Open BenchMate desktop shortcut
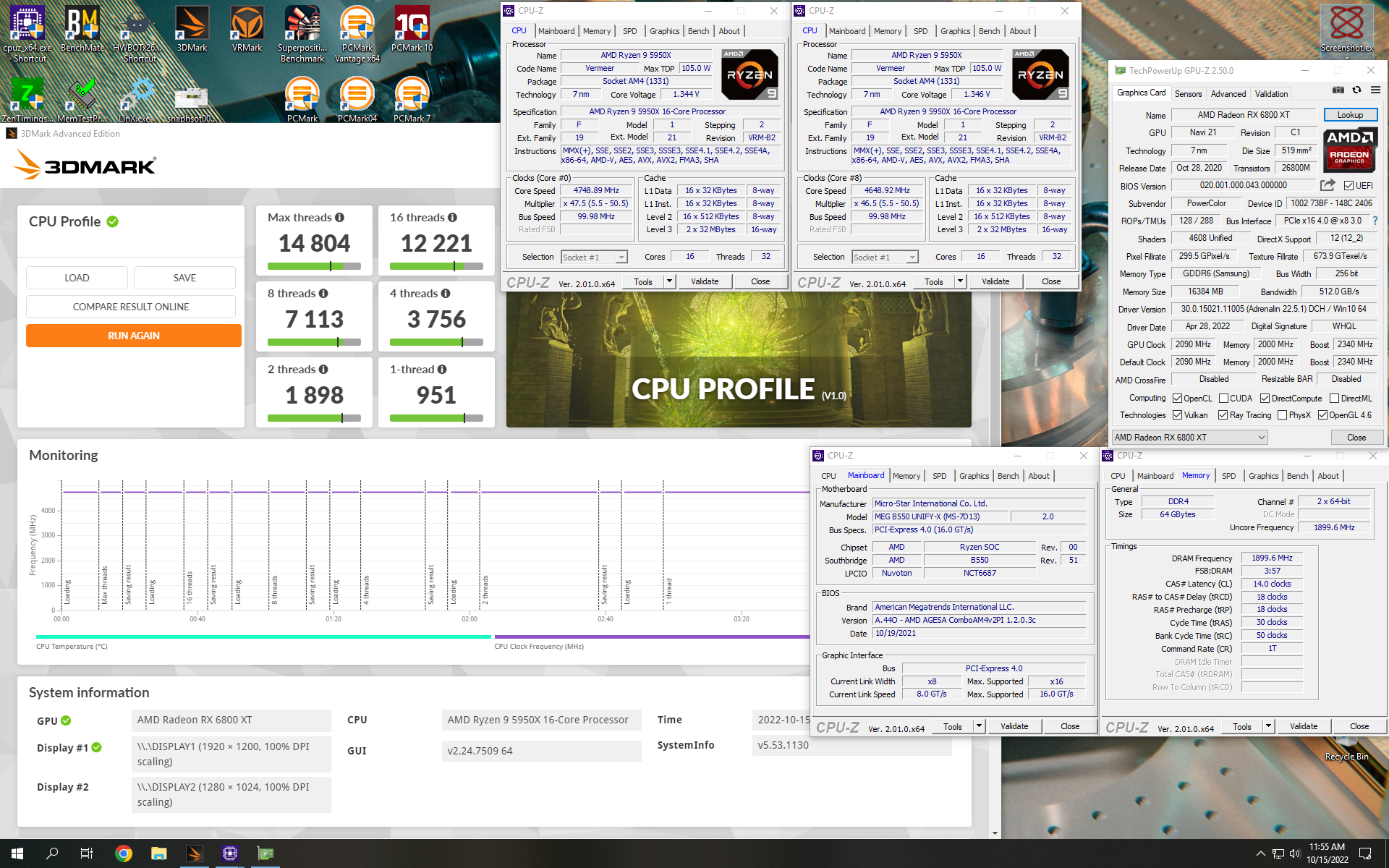Viewport: 1389px width, 868px height. (82, 29)
